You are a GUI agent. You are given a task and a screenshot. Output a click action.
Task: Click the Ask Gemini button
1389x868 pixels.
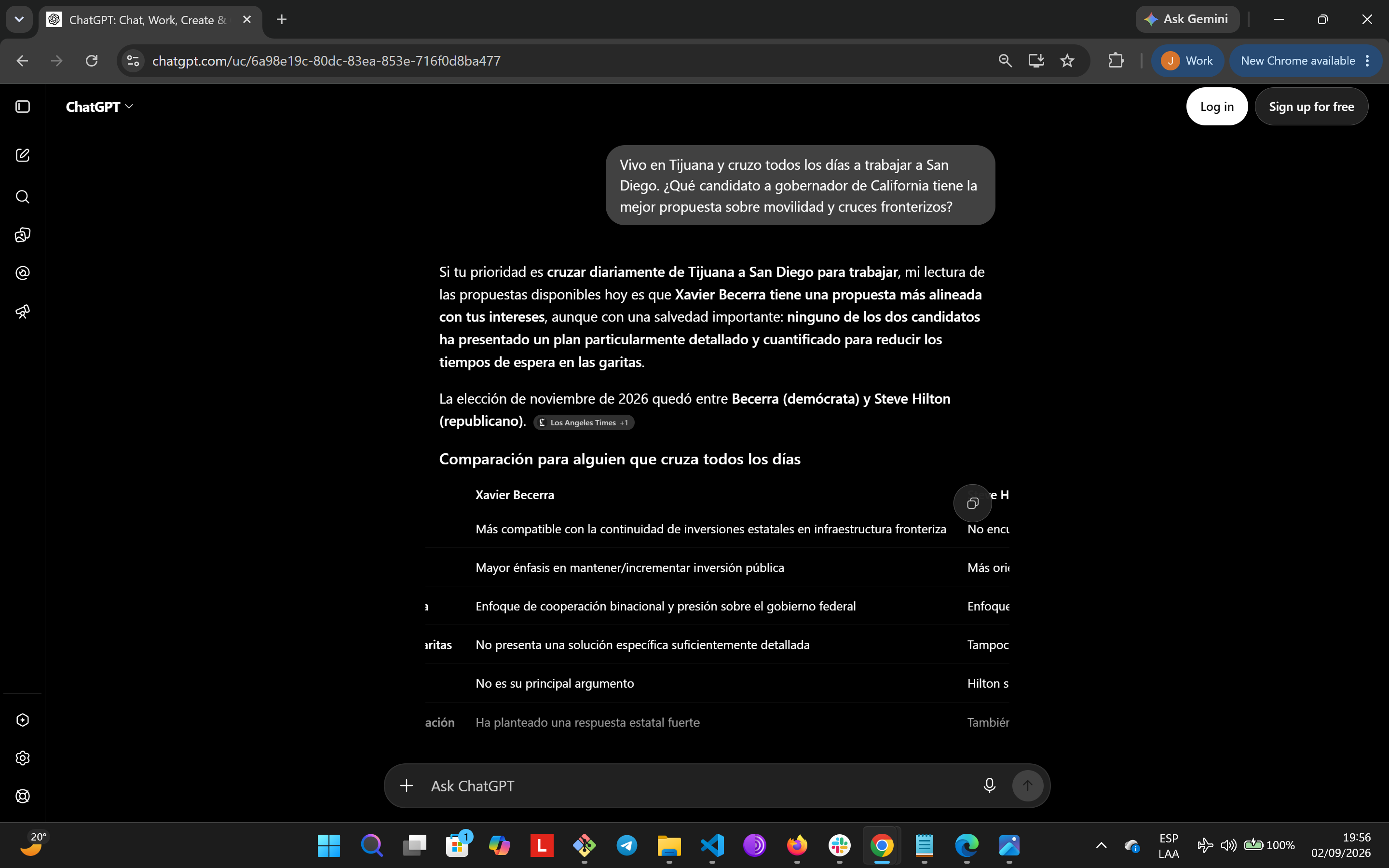tap(1187, 19)
